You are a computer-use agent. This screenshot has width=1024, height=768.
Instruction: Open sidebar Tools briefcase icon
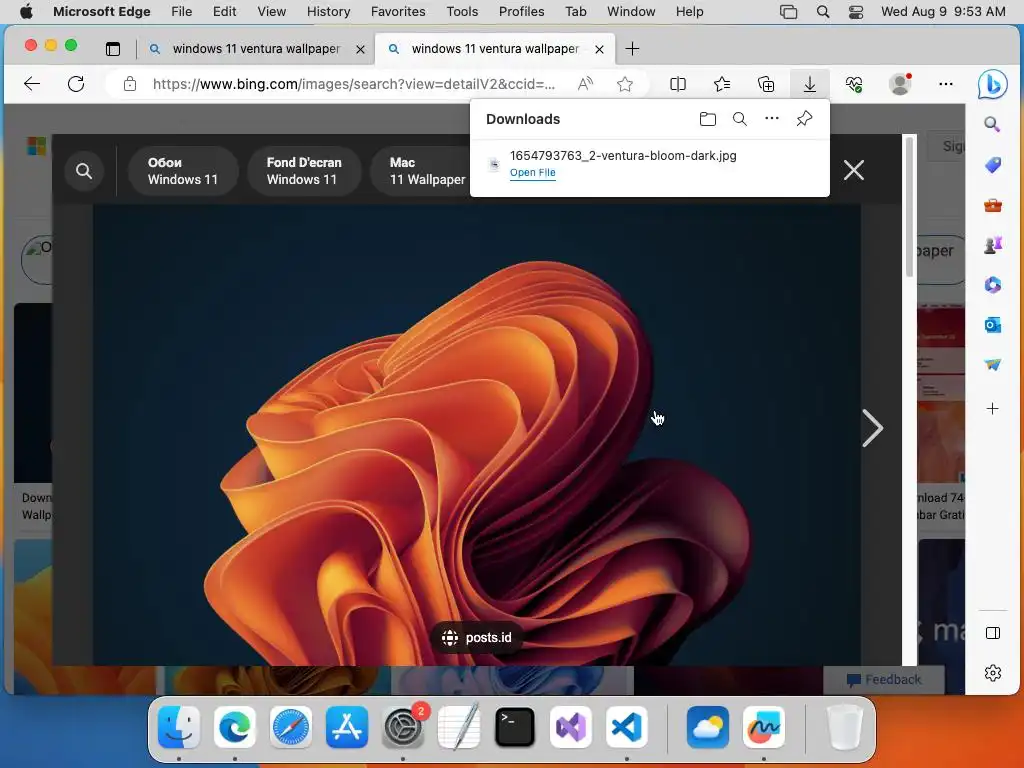[x=993, y=206]
